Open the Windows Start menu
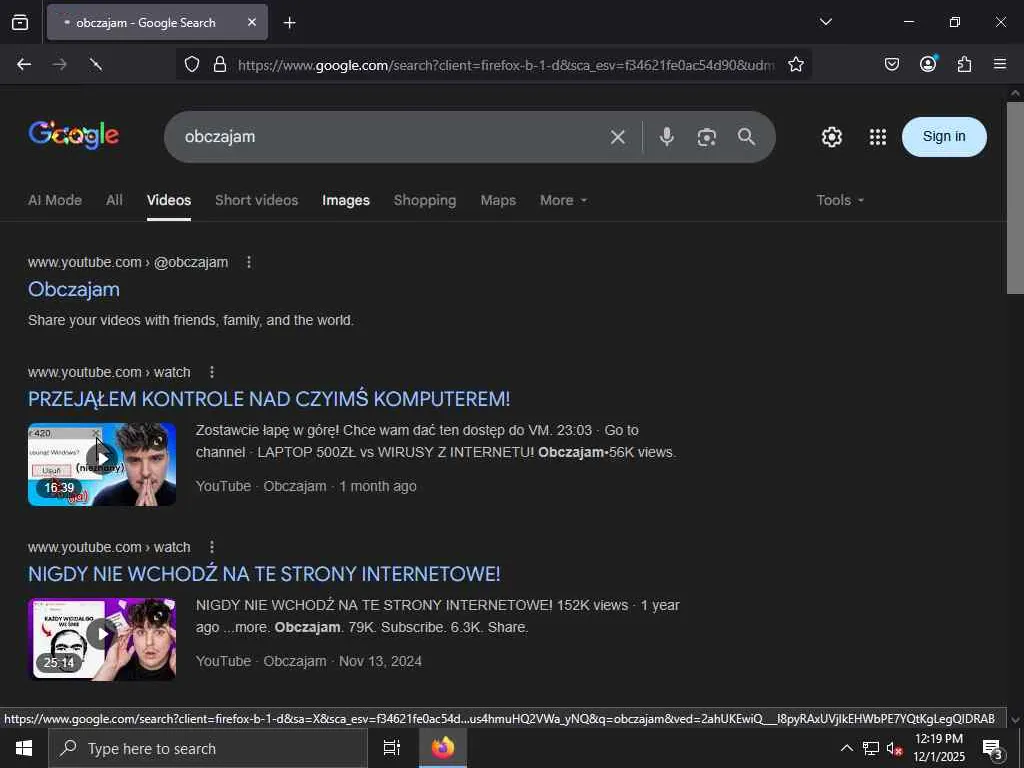 click(x=24, y=748)
